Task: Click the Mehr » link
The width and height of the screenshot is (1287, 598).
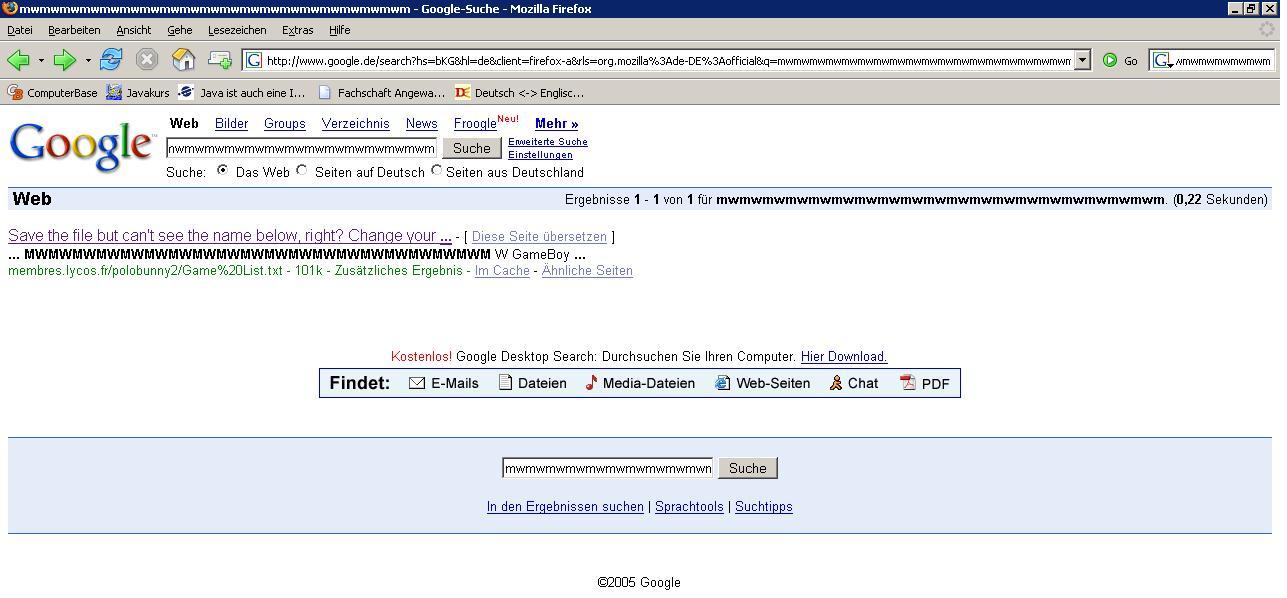Action: [557, 124]
